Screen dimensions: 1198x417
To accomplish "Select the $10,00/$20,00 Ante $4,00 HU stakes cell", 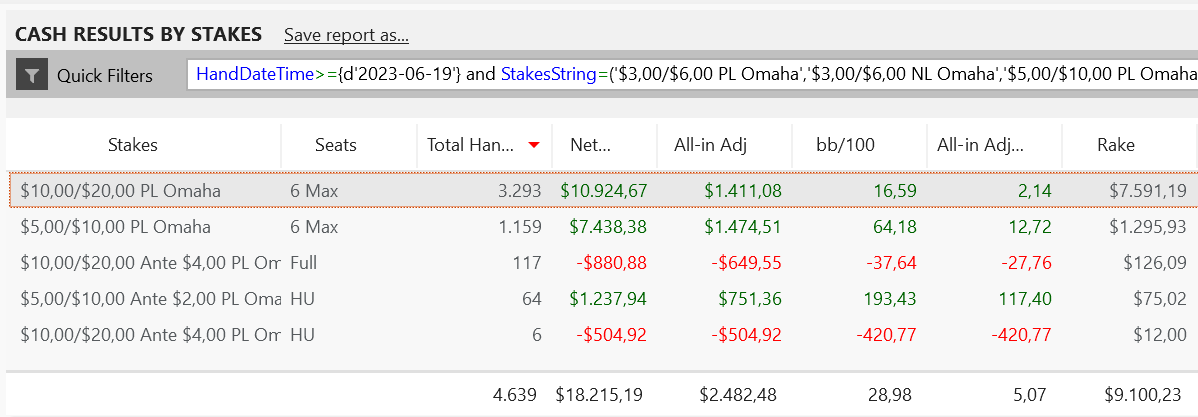I will [151, 335].
